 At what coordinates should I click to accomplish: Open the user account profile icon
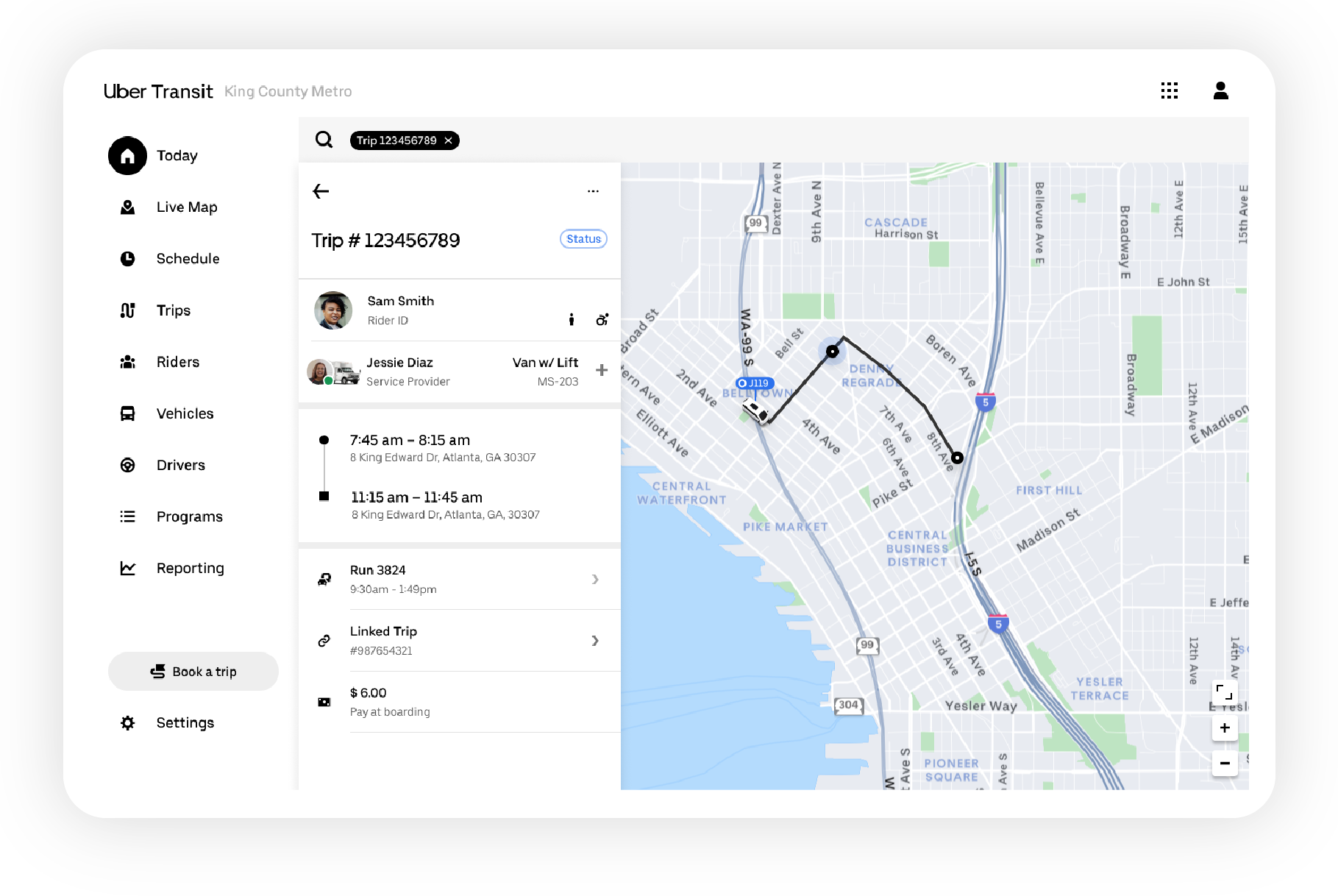(x=1220, y=90)
